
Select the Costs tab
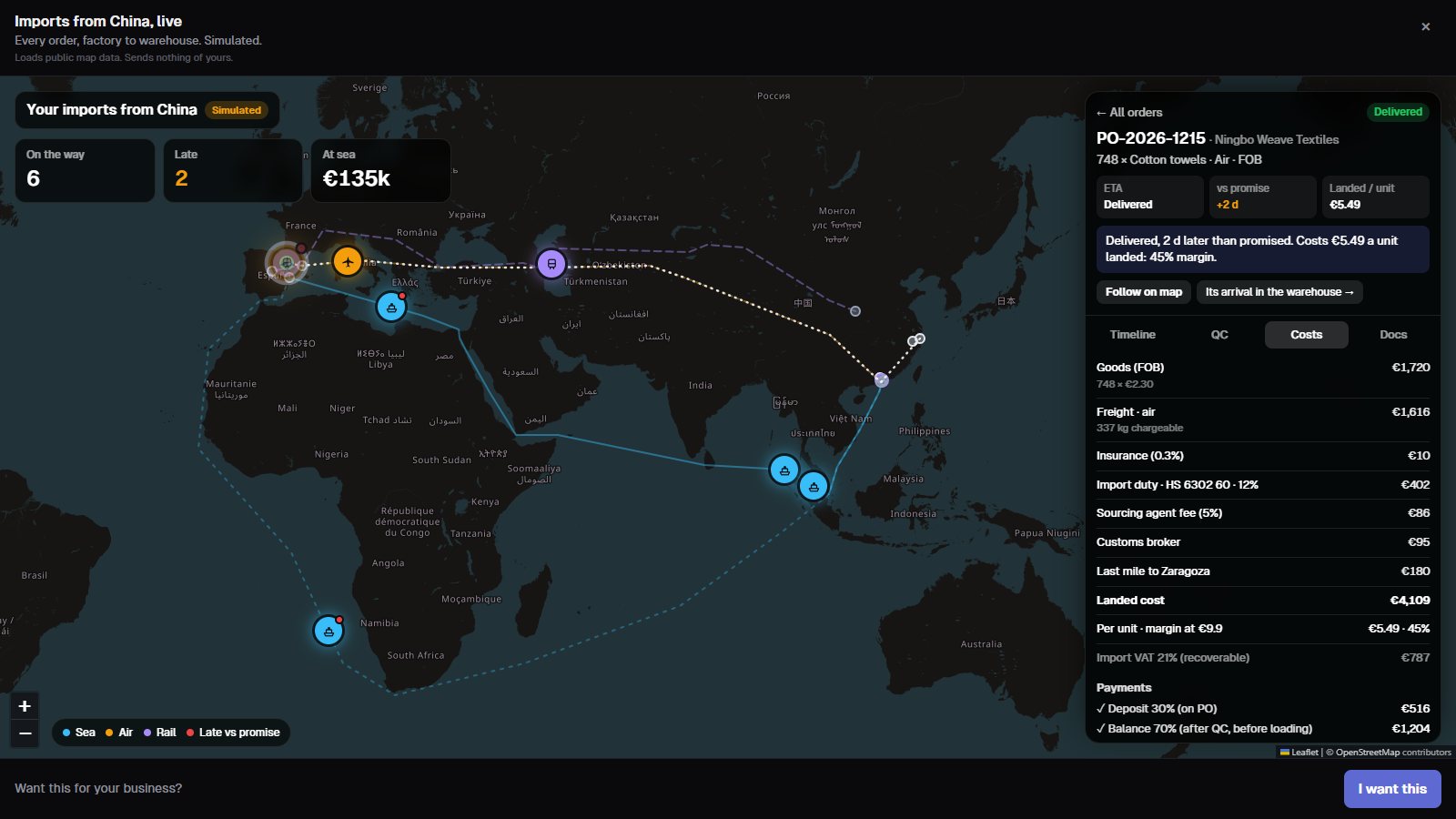1307,335
